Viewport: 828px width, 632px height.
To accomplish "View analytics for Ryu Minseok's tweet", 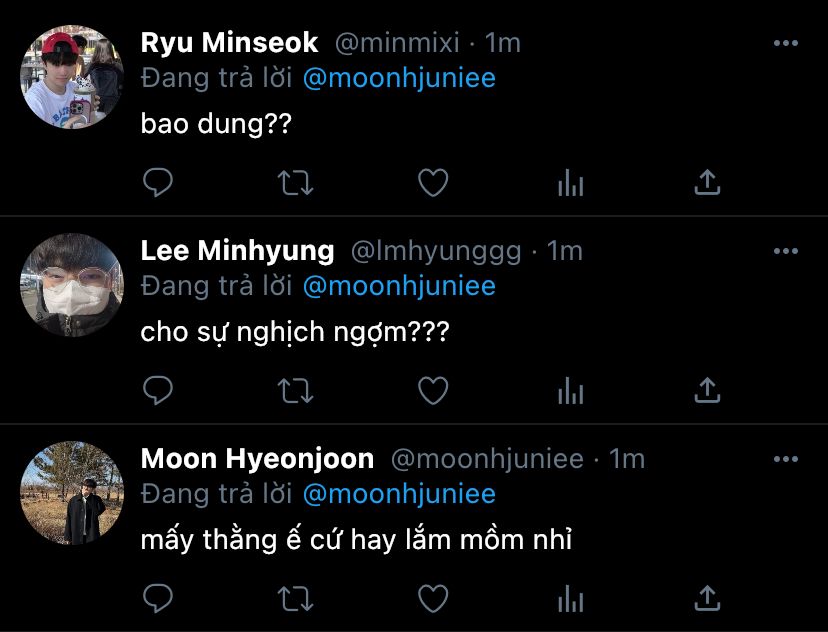I will tap(570, 183).
